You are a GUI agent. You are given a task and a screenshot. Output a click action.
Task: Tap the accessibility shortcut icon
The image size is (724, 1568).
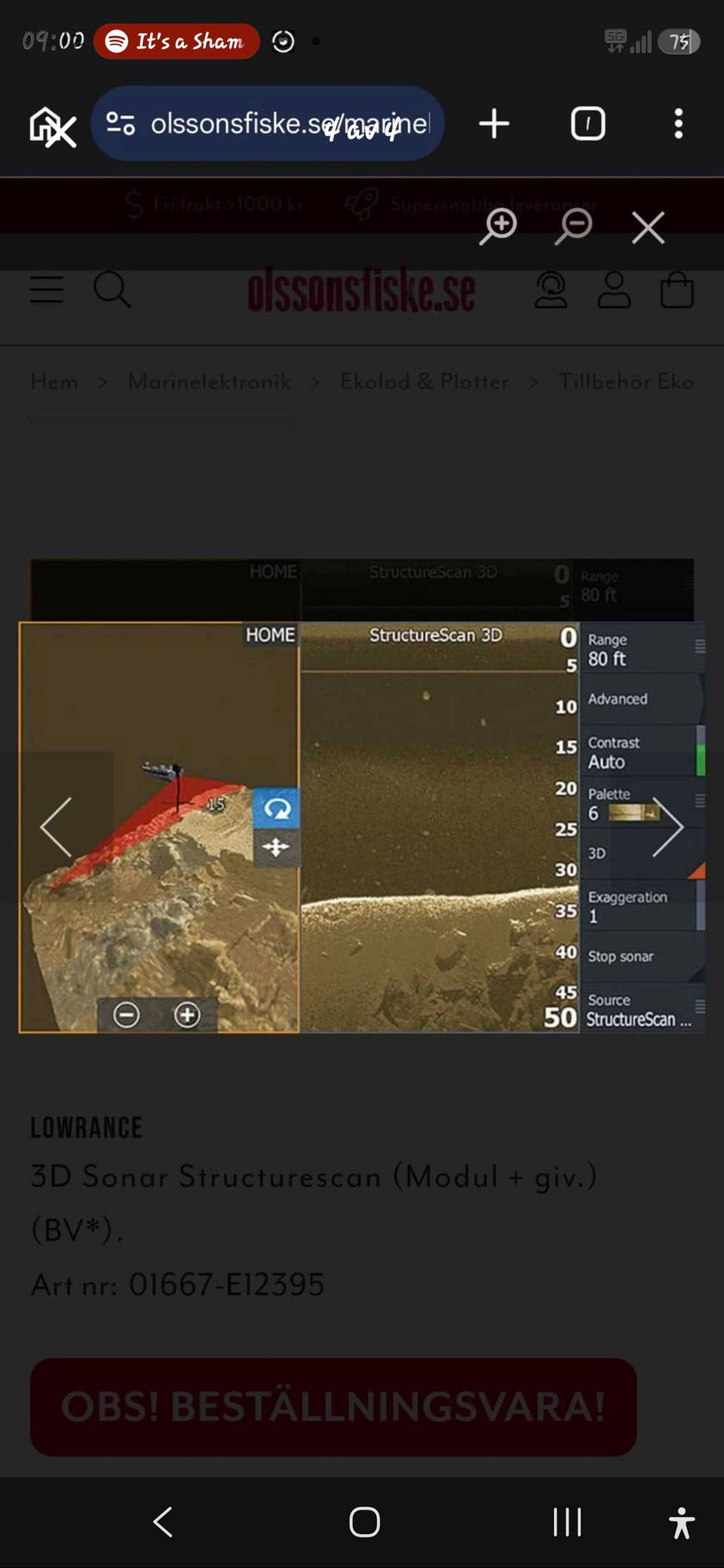[x=681, y=1522]
